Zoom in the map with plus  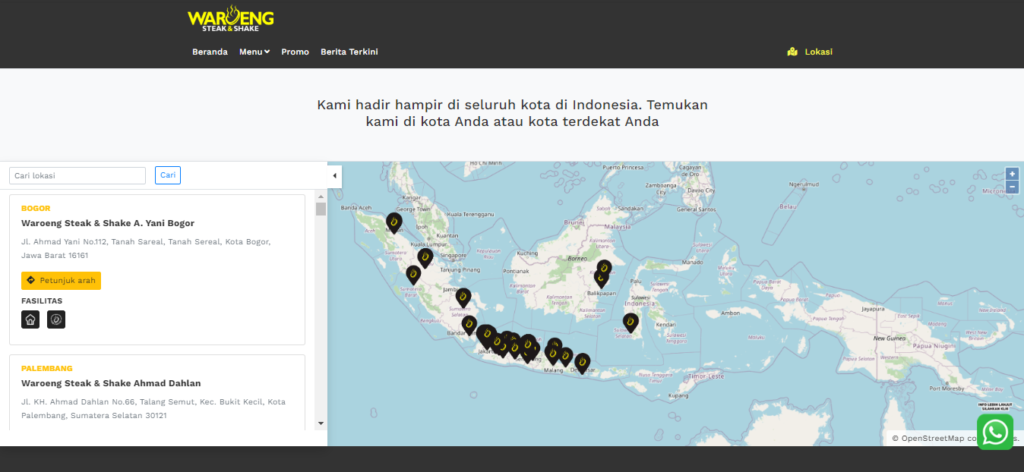tap(1012, 174)
